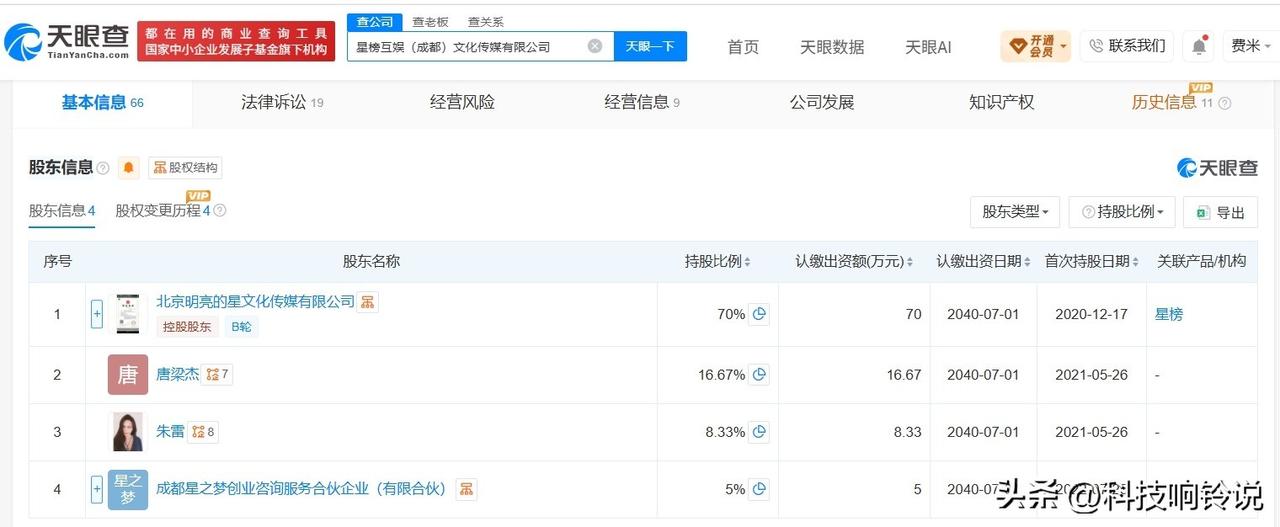This screenshot has height=527, width=1280.
Task: Click the B轮 funding tag
Action: click(241, 326)
